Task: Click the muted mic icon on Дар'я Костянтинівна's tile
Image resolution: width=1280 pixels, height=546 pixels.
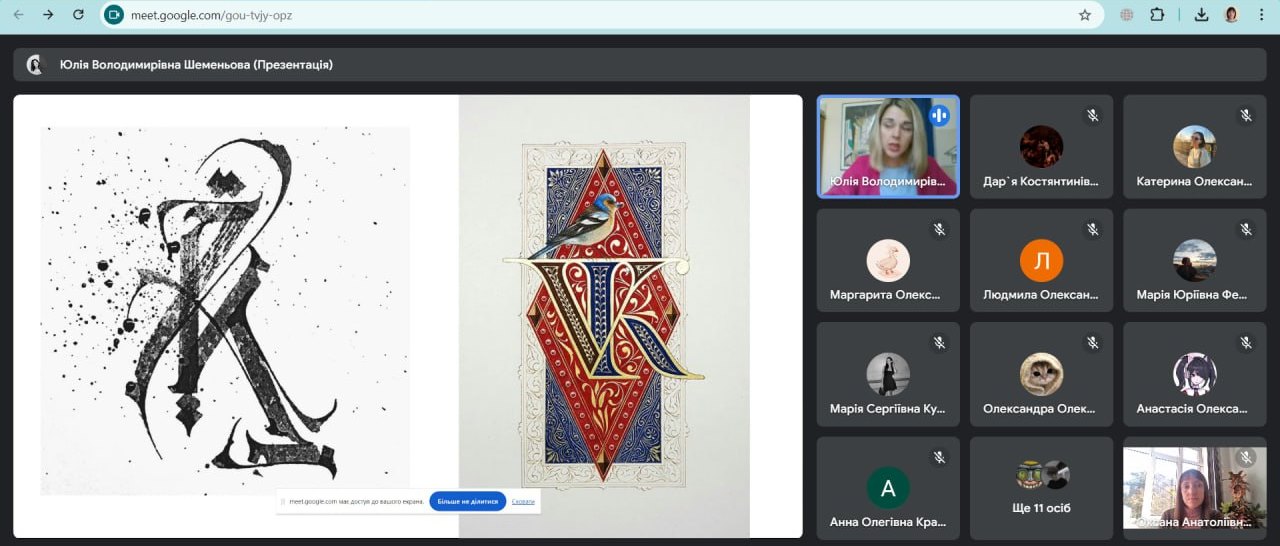Action: tap(1092, 116)
